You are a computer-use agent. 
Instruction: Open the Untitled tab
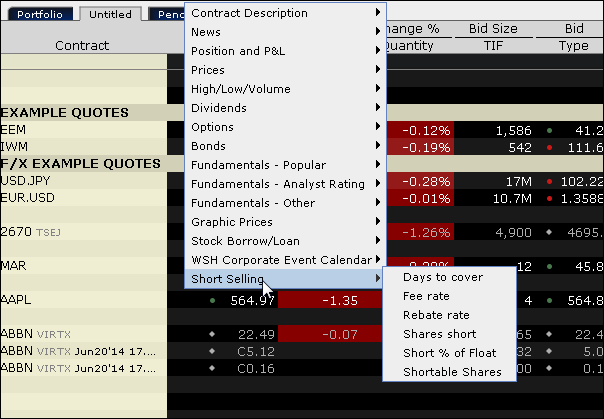[x=110, y=15]
